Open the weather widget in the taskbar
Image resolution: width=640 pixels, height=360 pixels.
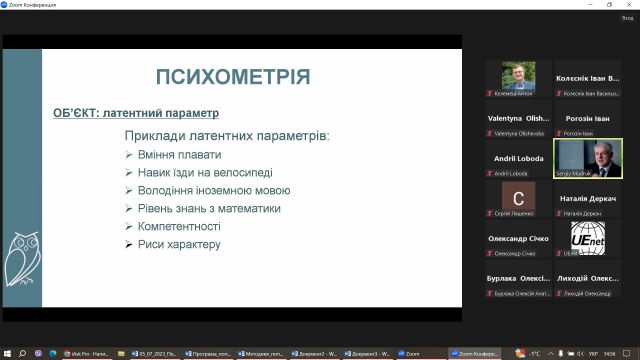coord(528,353)
